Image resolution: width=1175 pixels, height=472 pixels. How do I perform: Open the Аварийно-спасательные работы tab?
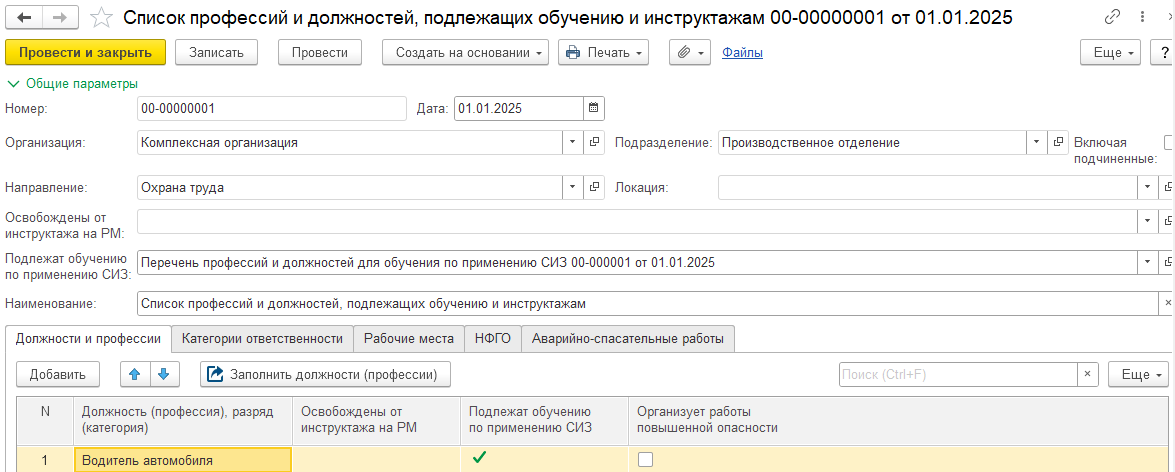click(x=628, y=339)
